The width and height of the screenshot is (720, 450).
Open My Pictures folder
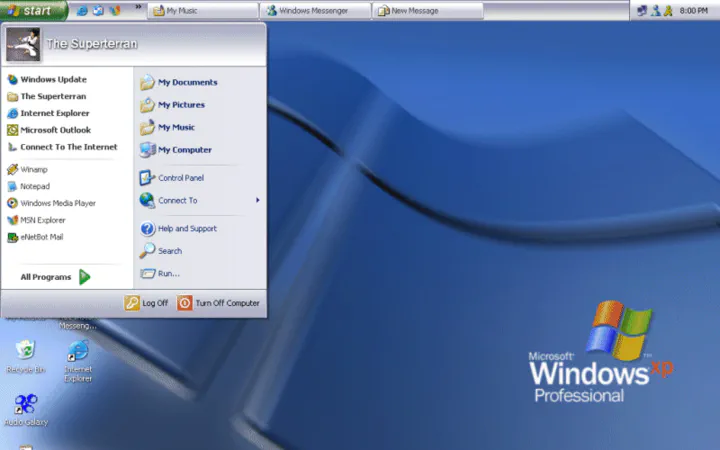172,105
